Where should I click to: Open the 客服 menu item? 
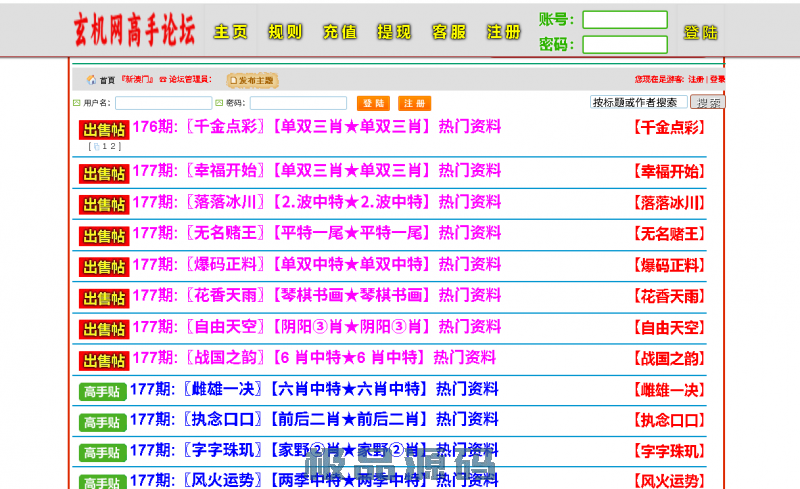click(449, 32)
